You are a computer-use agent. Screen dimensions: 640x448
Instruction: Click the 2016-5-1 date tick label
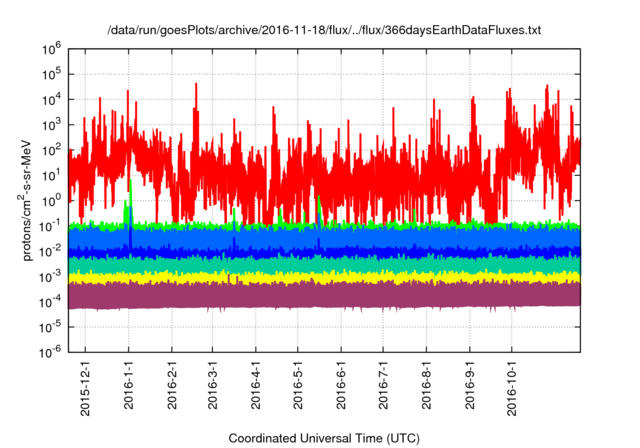point(298,385)
